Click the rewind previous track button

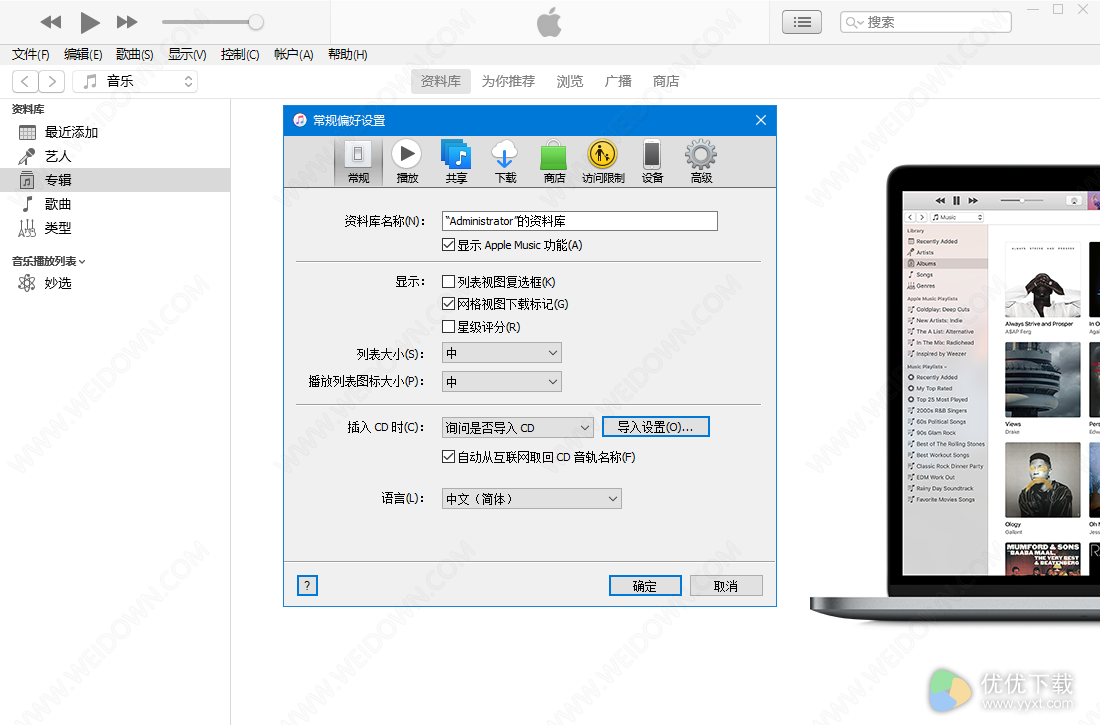tap(51, 22)
